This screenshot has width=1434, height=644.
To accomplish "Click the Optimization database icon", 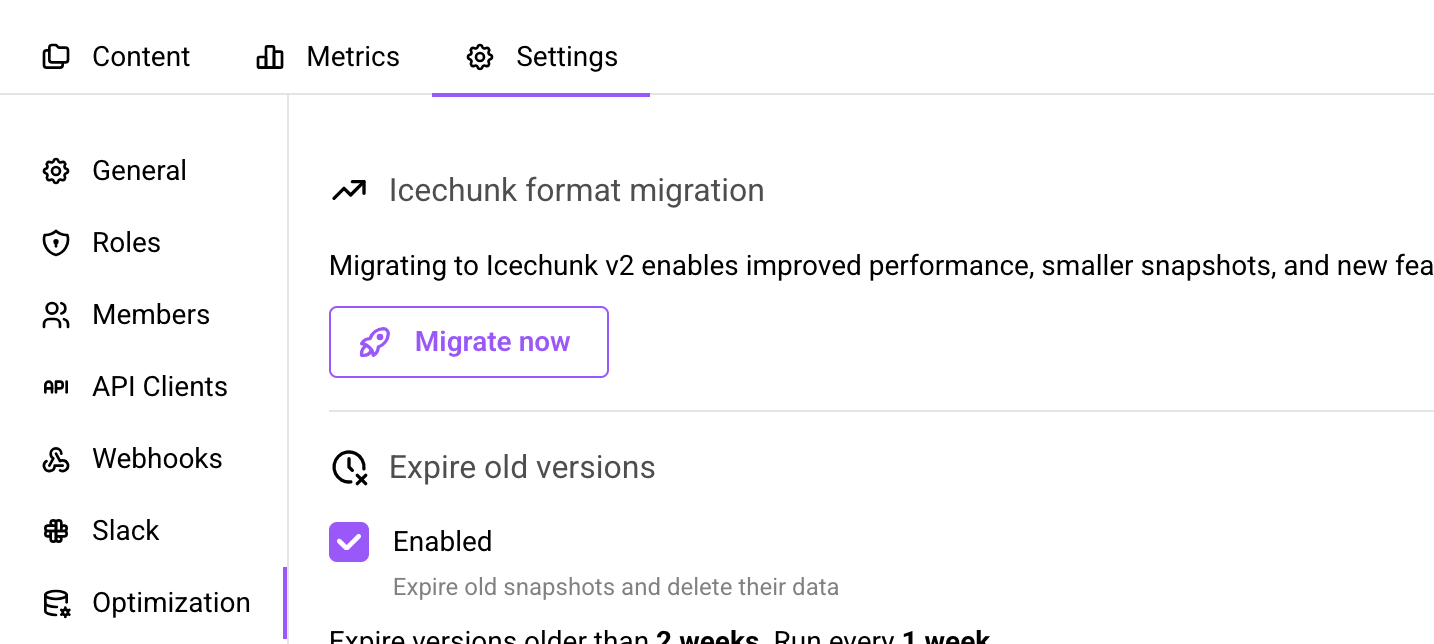I will [56, 602].
